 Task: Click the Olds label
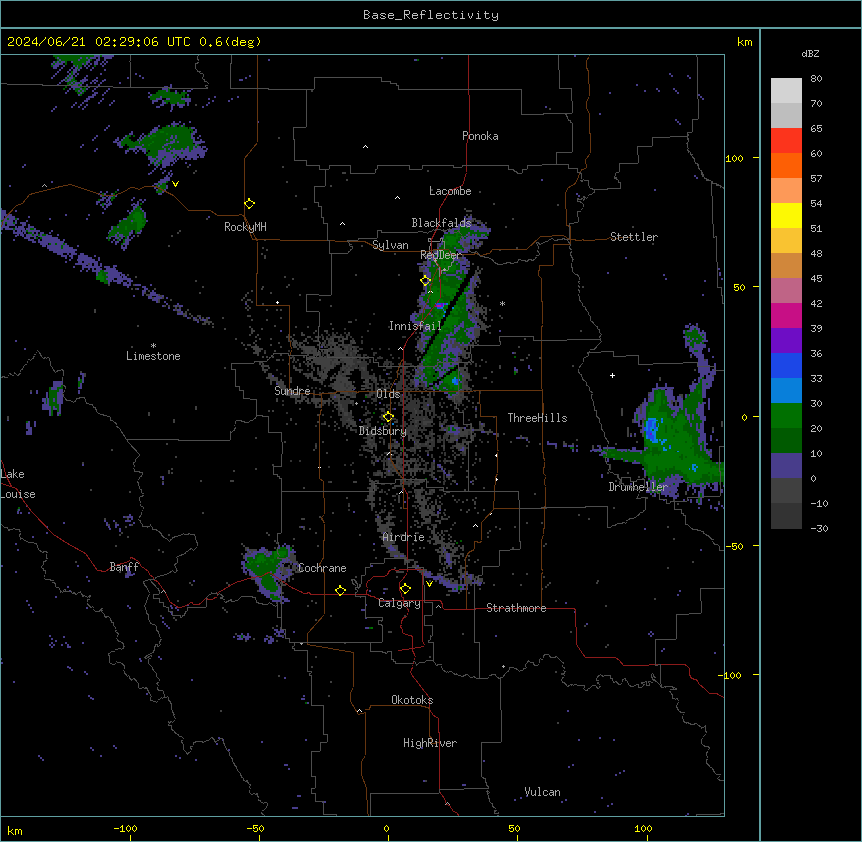pos(388,394)
